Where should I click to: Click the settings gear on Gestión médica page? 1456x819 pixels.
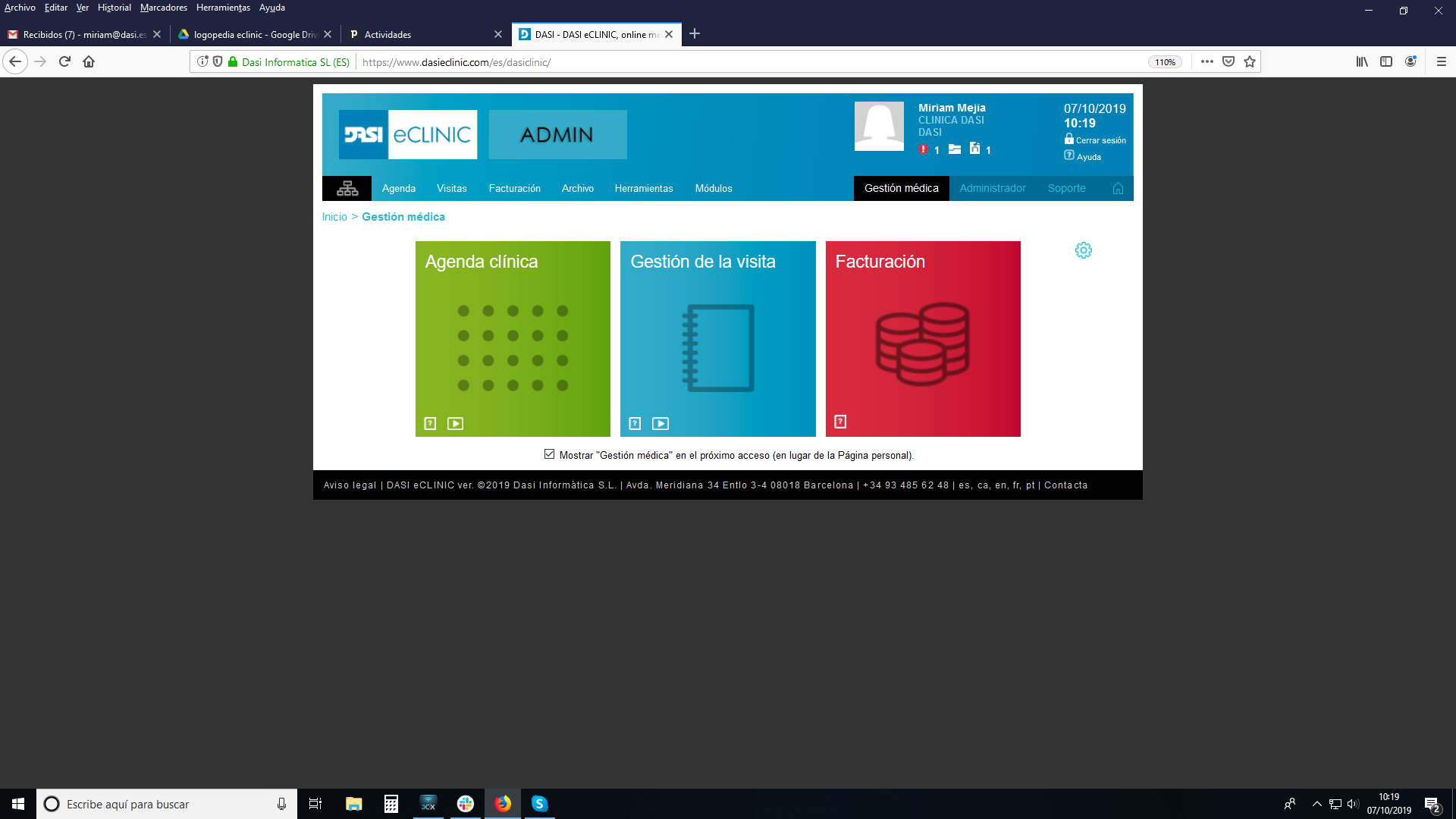pyautogui.click(x=1084, y=250)
